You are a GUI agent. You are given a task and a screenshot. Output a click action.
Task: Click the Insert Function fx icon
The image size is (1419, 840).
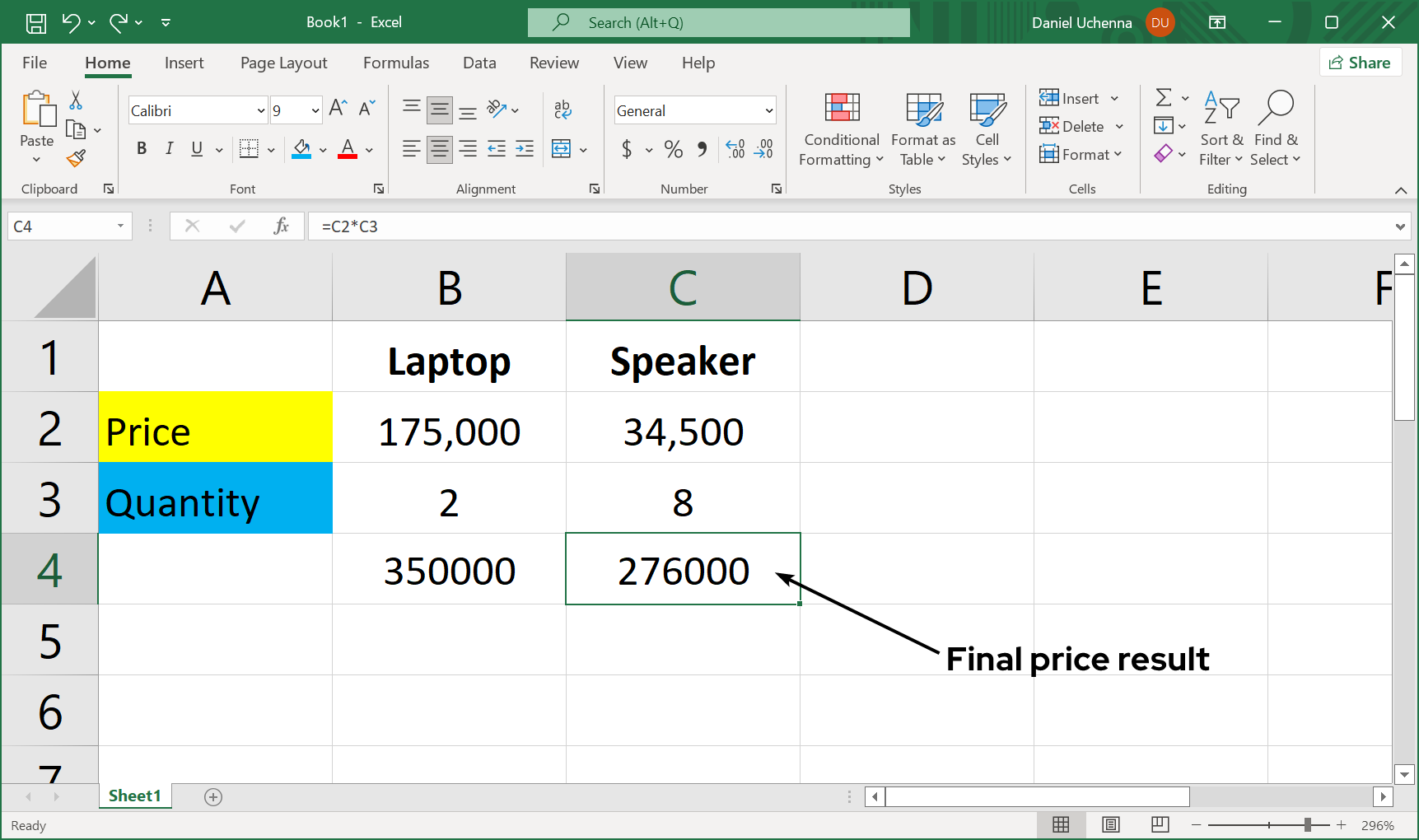point(281,226)
